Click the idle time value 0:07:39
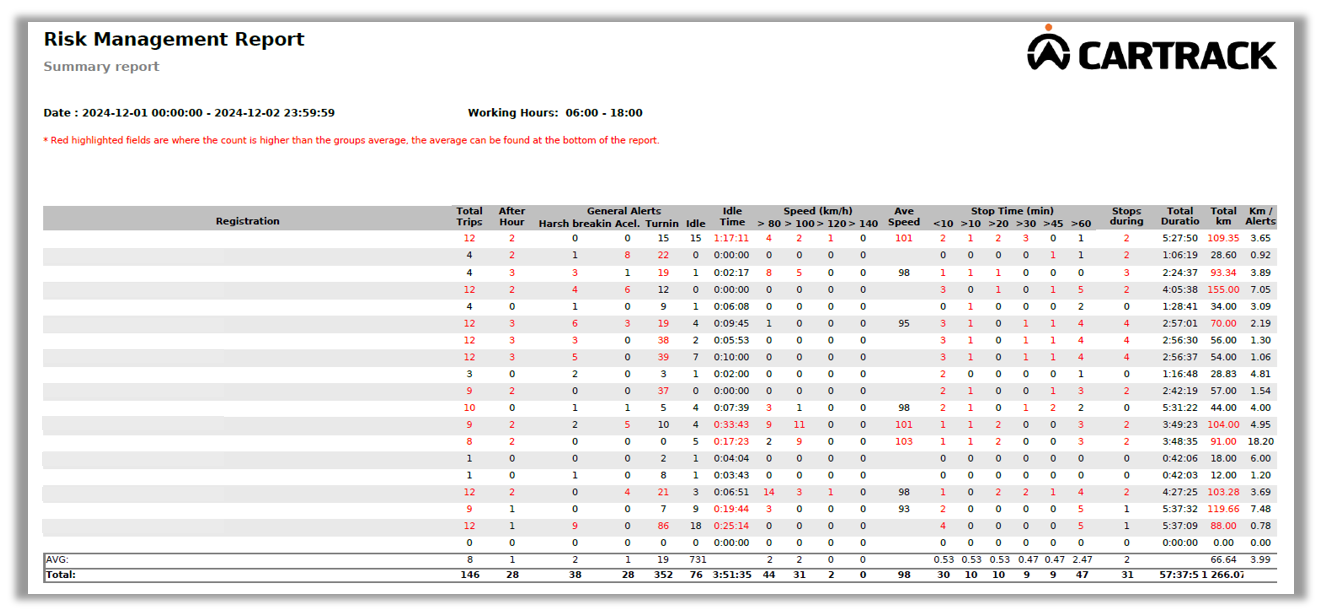The image size is (1320, 615). 732,408
